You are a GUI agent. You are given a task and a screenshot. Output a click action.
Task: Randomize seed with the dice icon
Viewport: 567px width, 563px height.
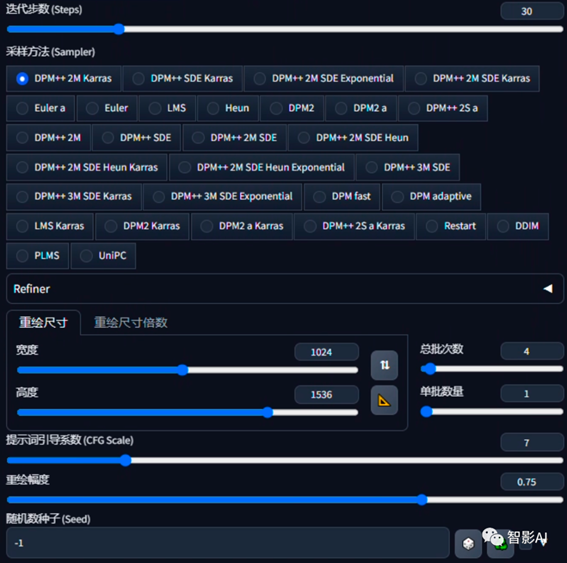tap(468, 543)
